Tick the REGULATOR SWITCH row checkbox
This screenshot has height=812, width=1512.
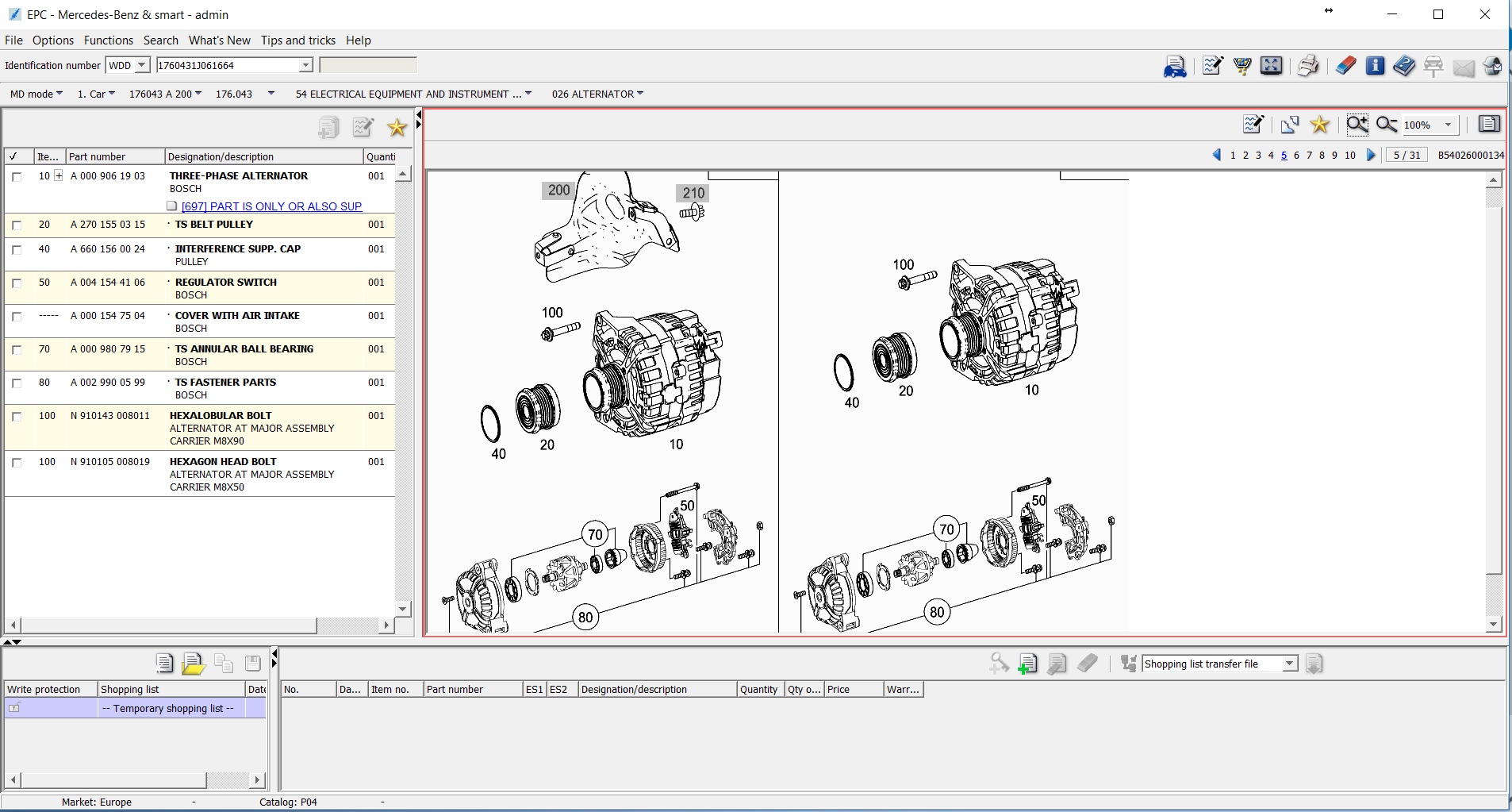[x=17, y=283]
